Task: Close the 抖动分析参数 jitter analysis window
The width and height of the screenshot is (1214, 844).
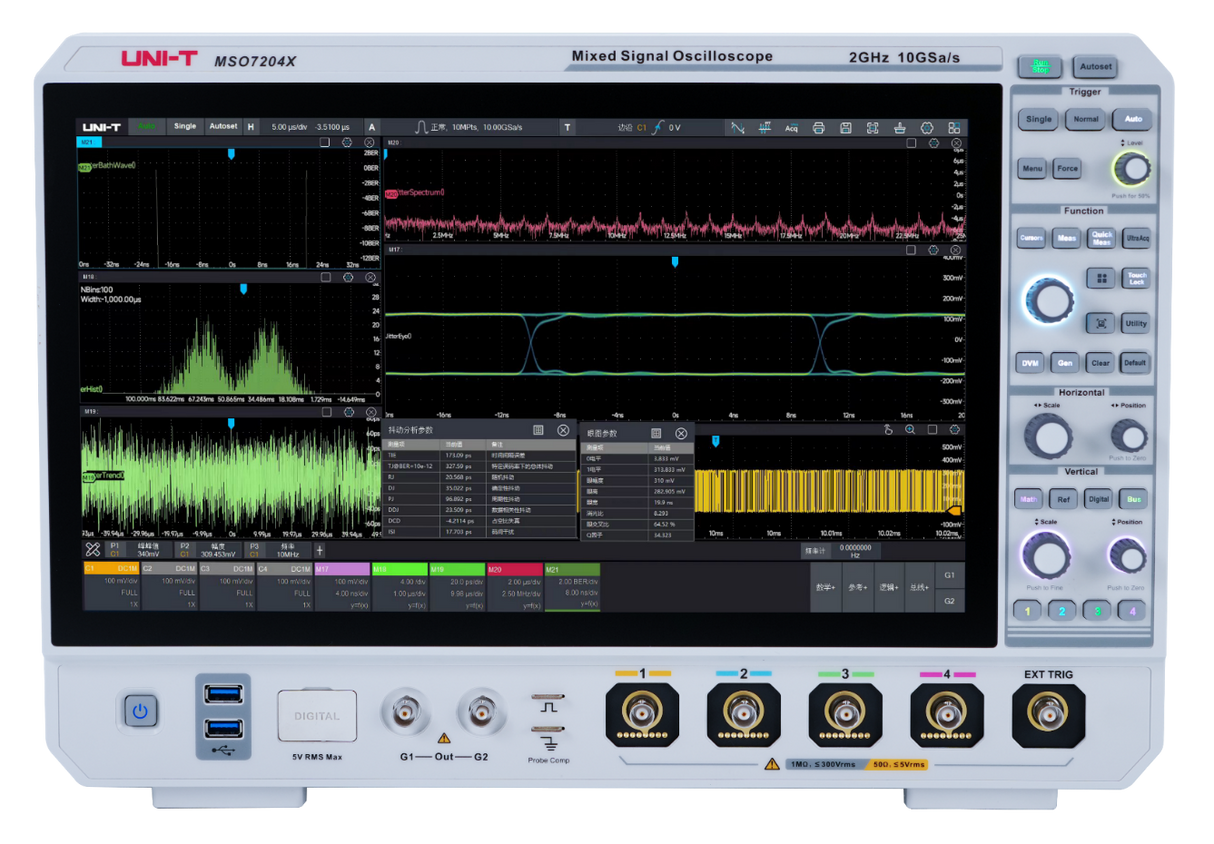Action: click(x=565, y=431)
